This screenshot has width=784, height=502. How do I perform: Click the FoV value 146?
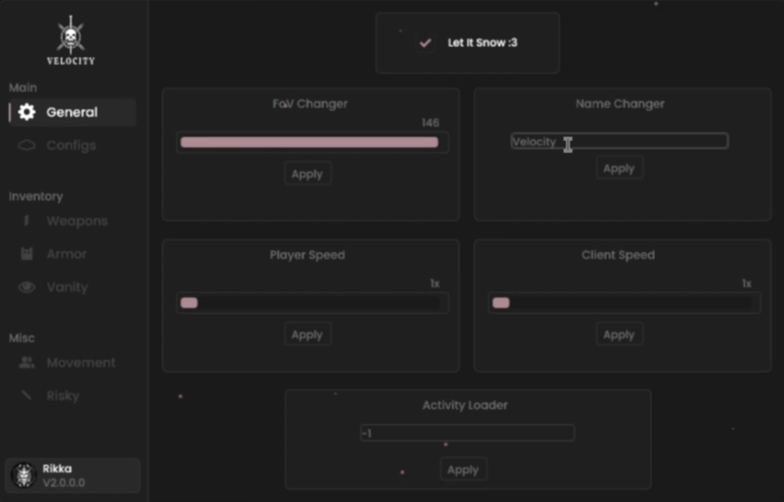(430, 123)
